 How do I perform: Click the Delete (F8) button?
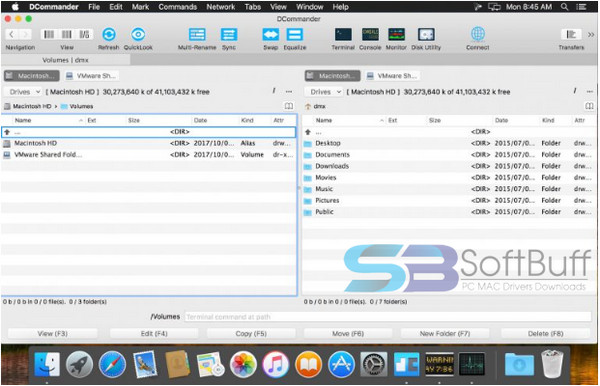tap(545, 334)
